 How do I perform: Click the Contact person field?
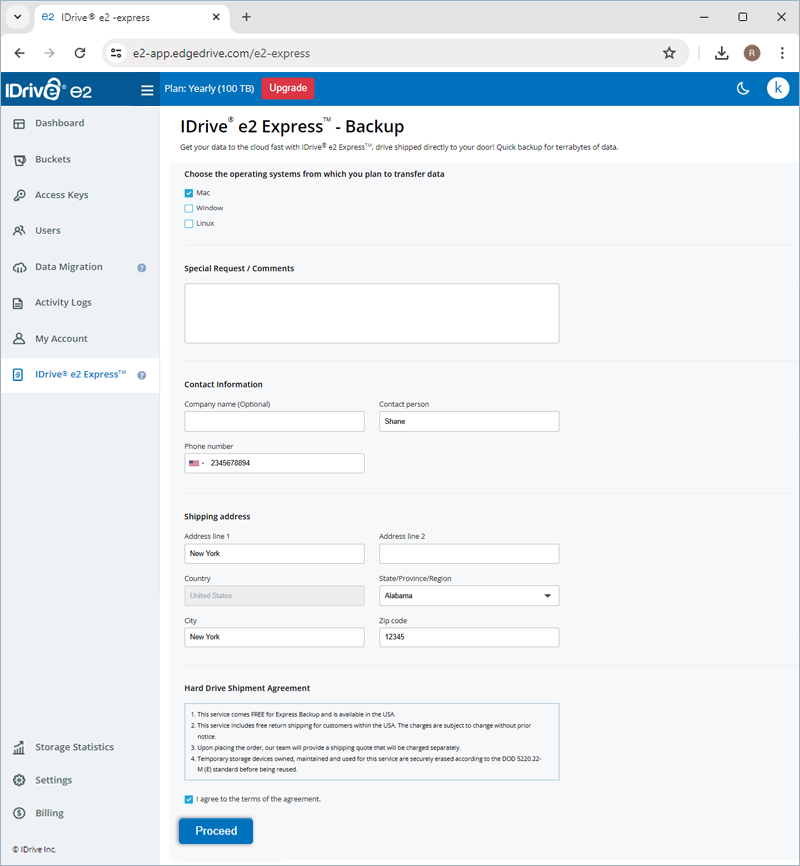click(x=469, y=422)
